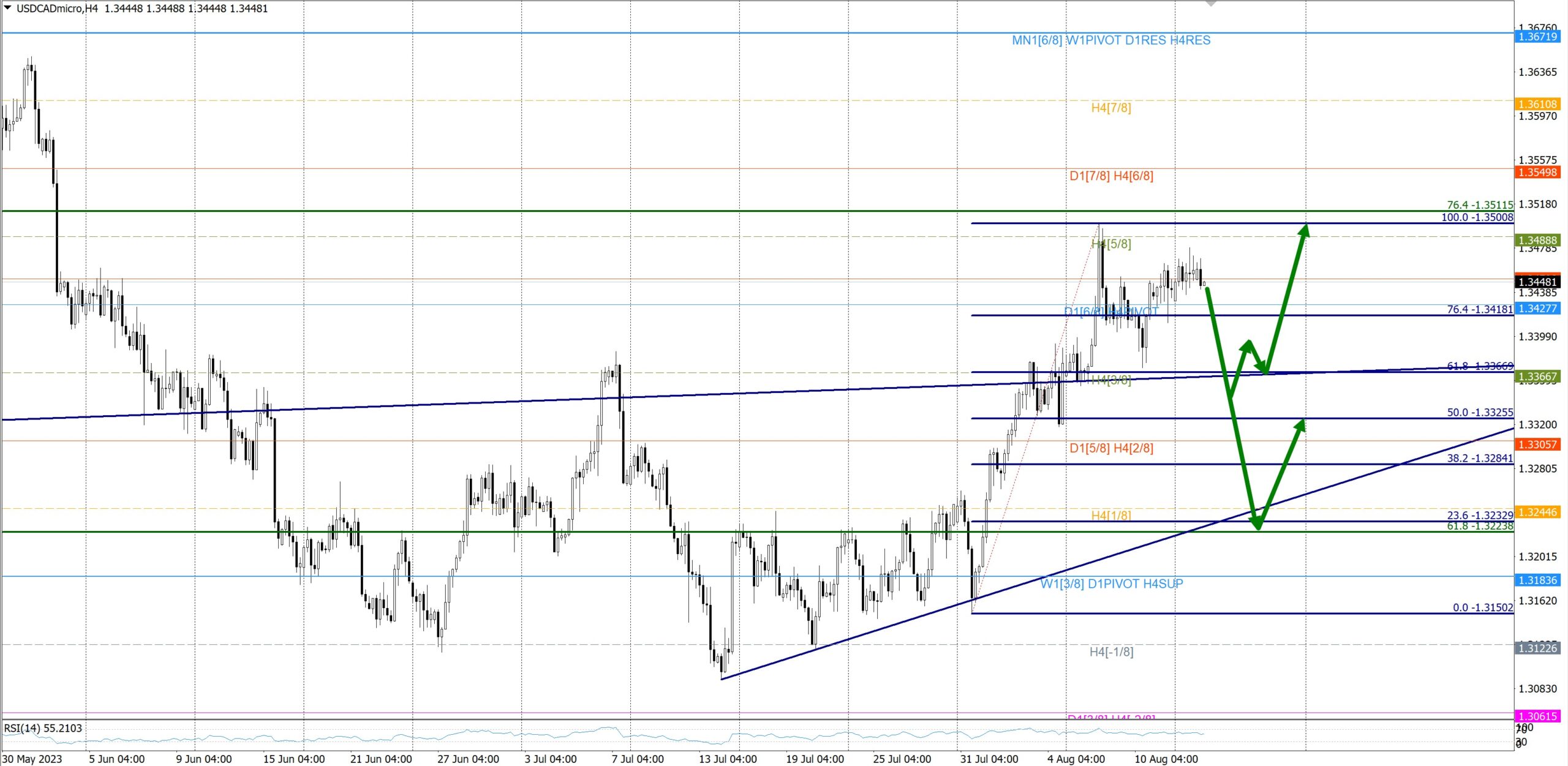
Task: Select the H4[7/8] level label
Action: click(x=1110, y=108)
